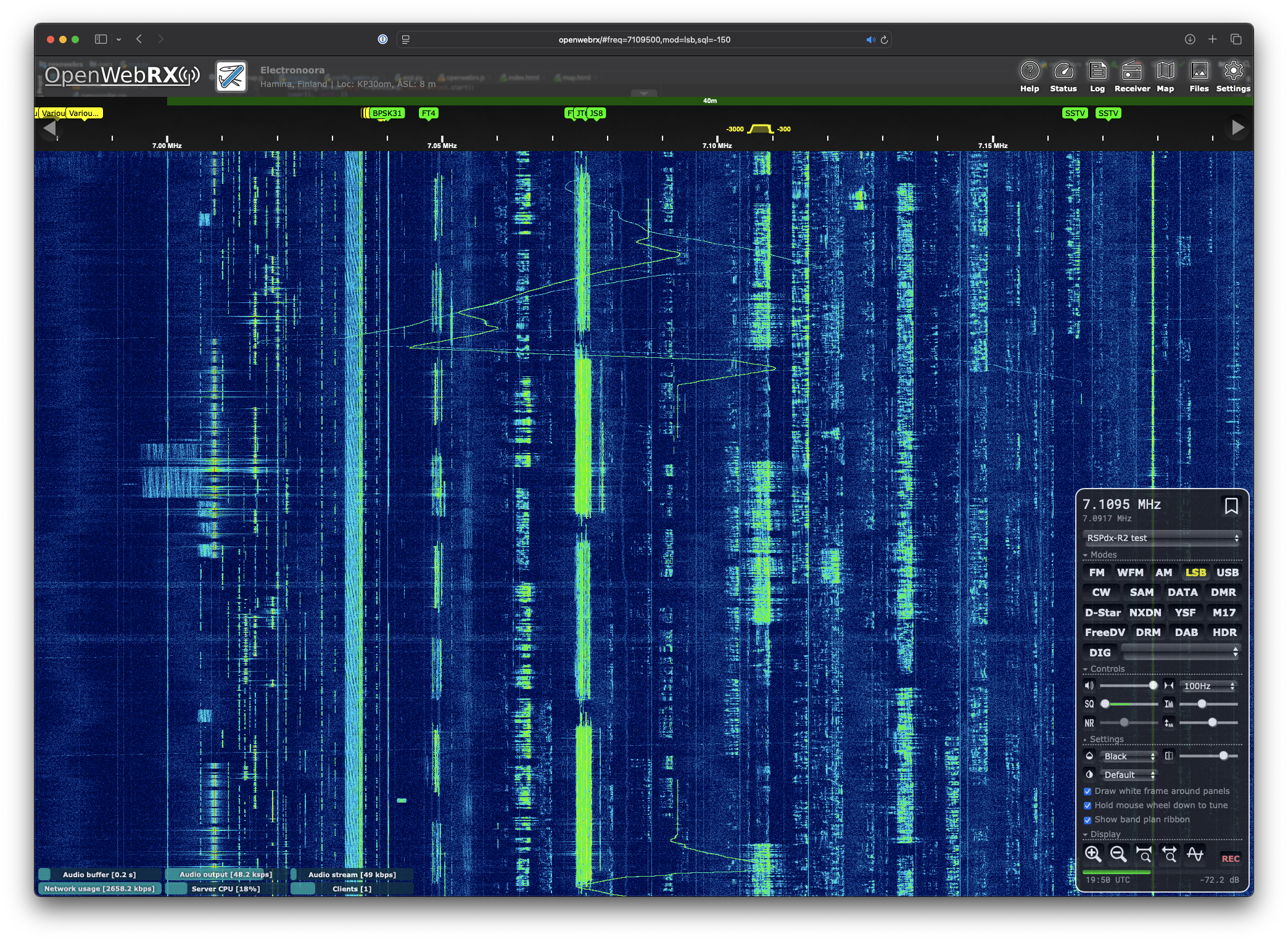Image resolution: width=1288 pixels, height=942 pixels.
Task: Zoom out the waterfall with magnifier minus
Action: (x=1118, y=854)
